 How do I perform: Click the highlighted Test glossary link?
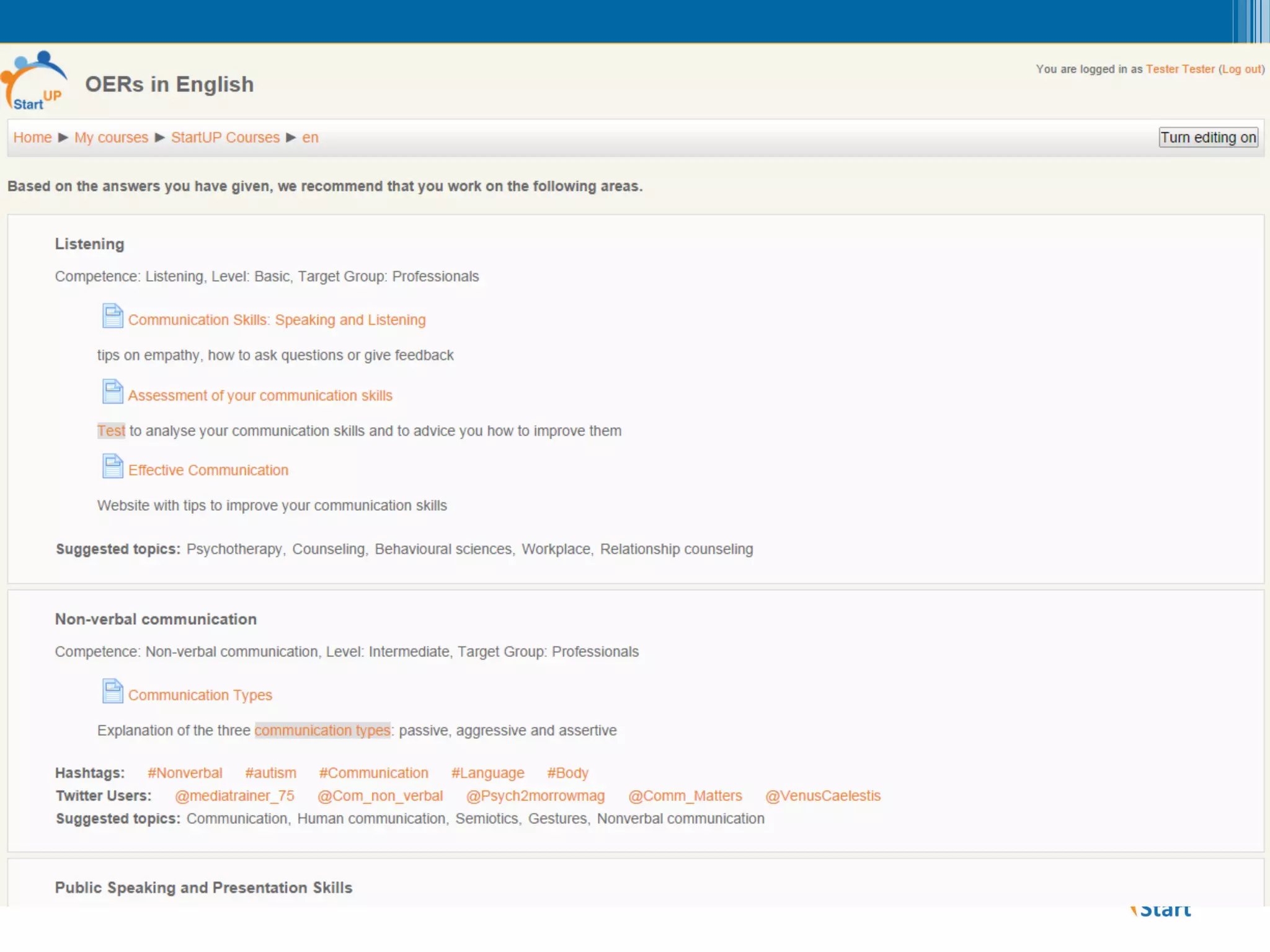tap(111, 431)
